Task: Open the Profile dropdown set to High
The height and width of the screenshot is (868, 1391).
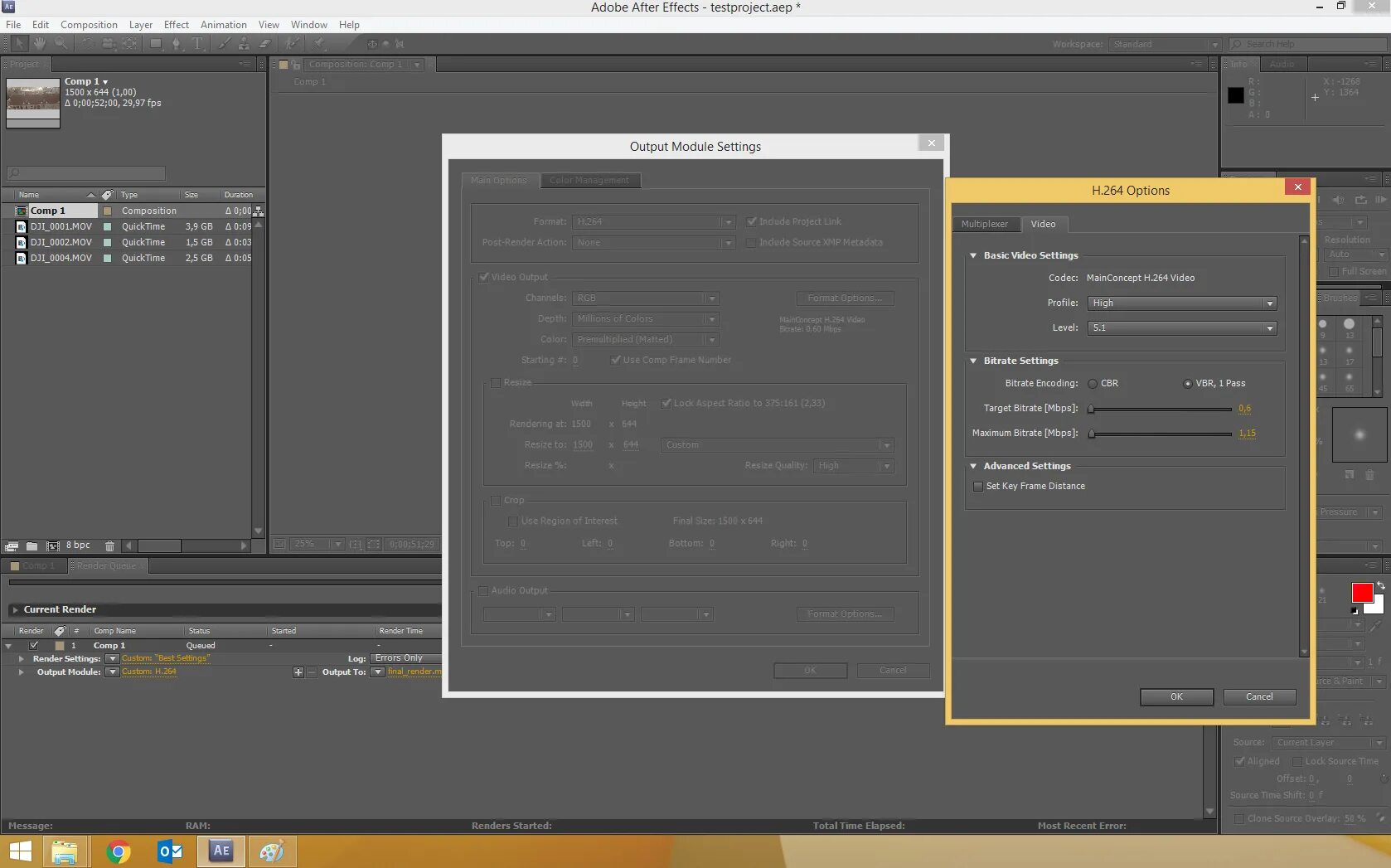Action: tap(1181, 303)
